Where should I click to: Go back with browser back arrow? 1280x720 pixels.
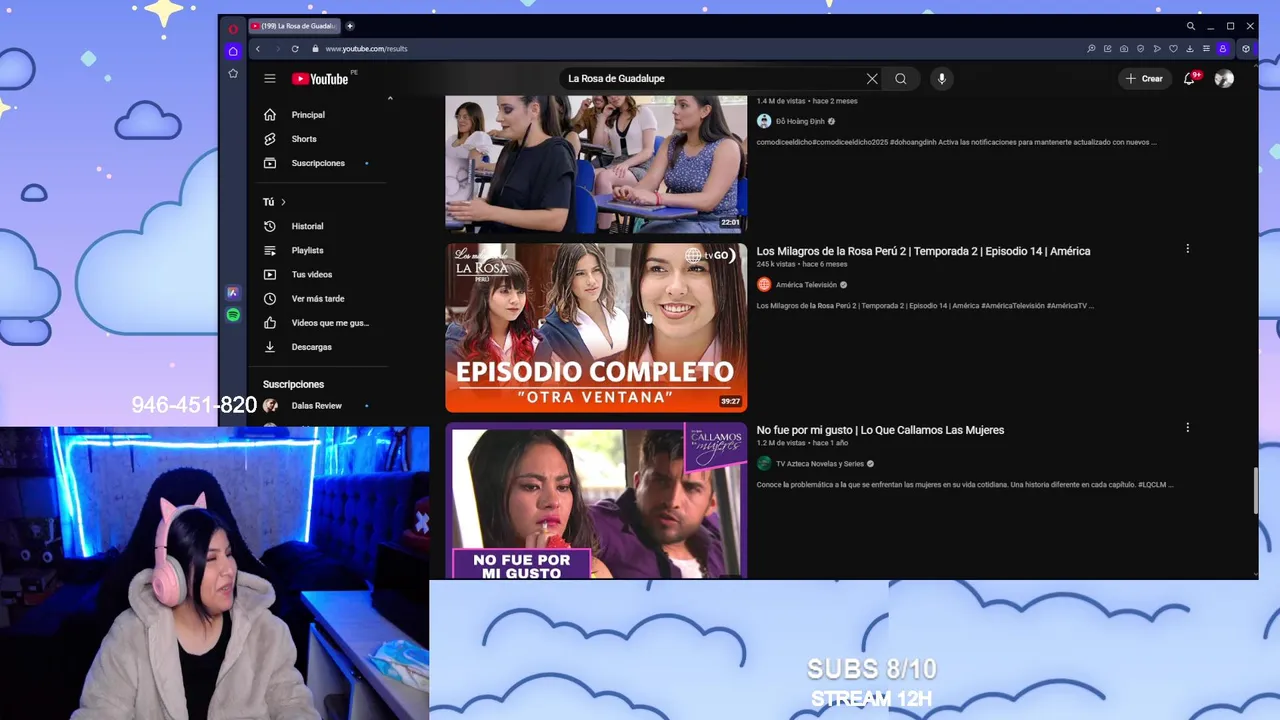[258, 48]
